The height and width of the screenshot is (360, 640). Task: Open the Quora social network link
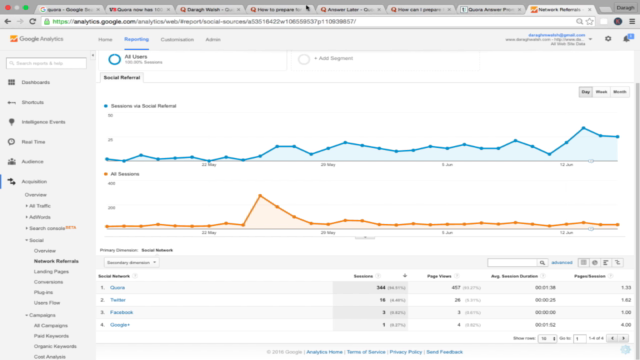pos(118,288)
